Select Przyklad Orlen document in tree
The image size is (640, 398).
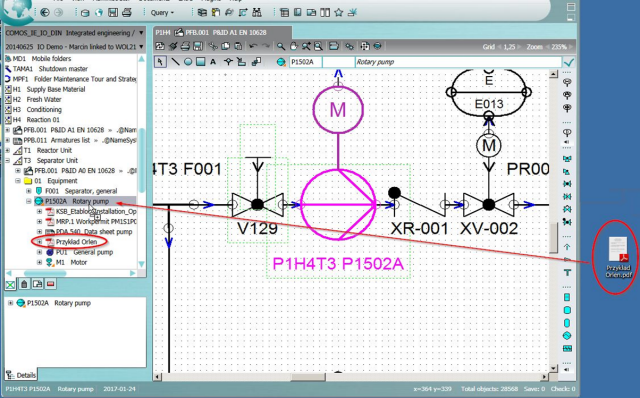(x=76, y=242)
